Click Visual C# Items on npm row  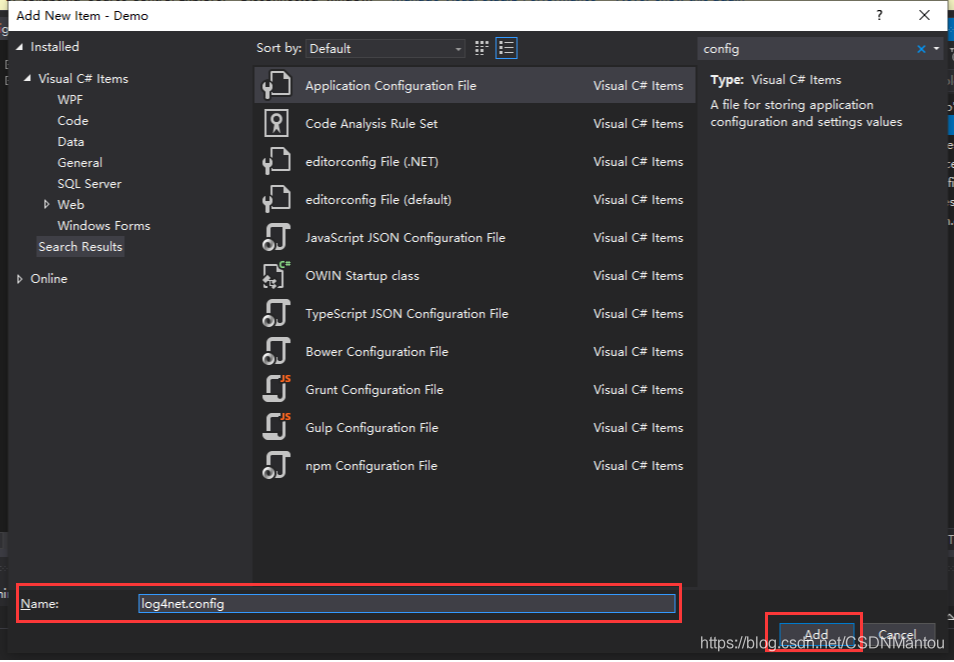(x=638, y=466)
